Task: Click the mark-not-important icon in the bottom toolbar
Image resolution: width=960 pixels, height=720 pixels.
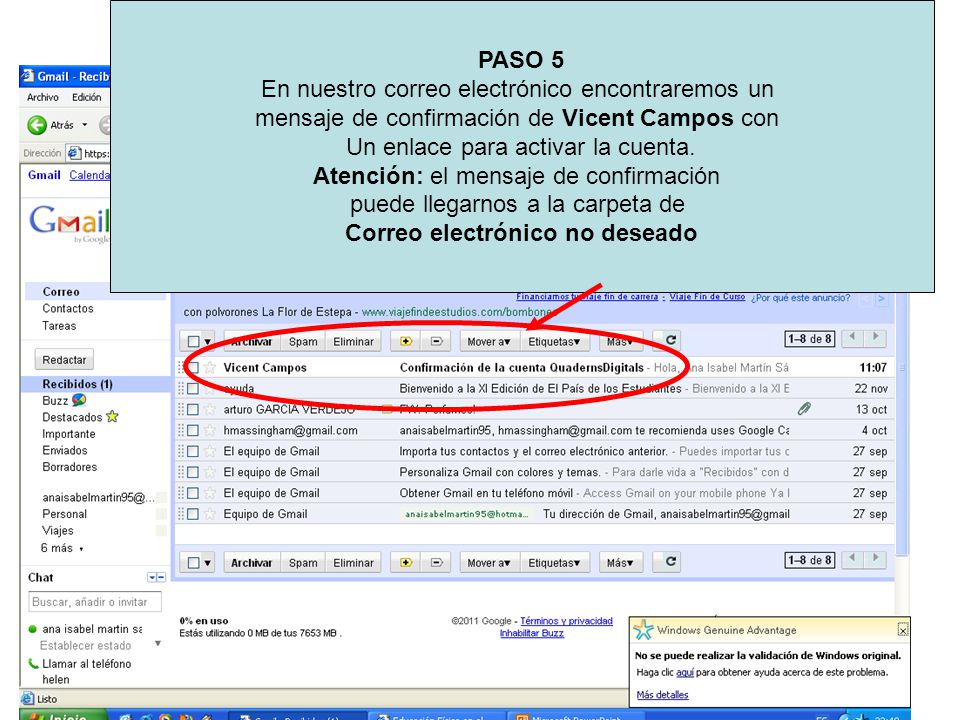Action: click(x=437, y=562)
